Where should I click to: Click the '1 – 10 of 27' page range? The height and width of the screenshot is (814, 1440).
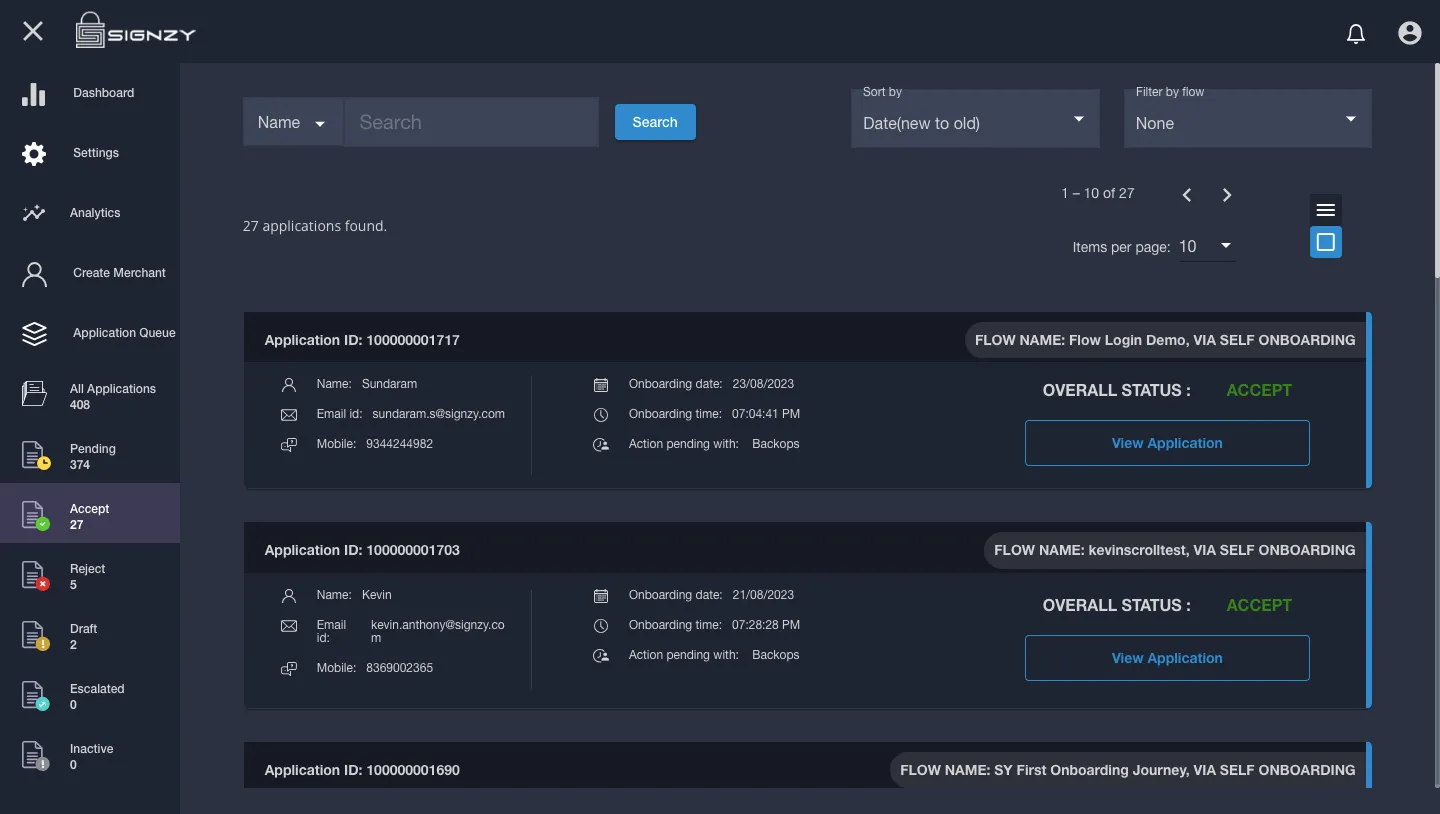pyautogui.click(x=1098, y=193)
